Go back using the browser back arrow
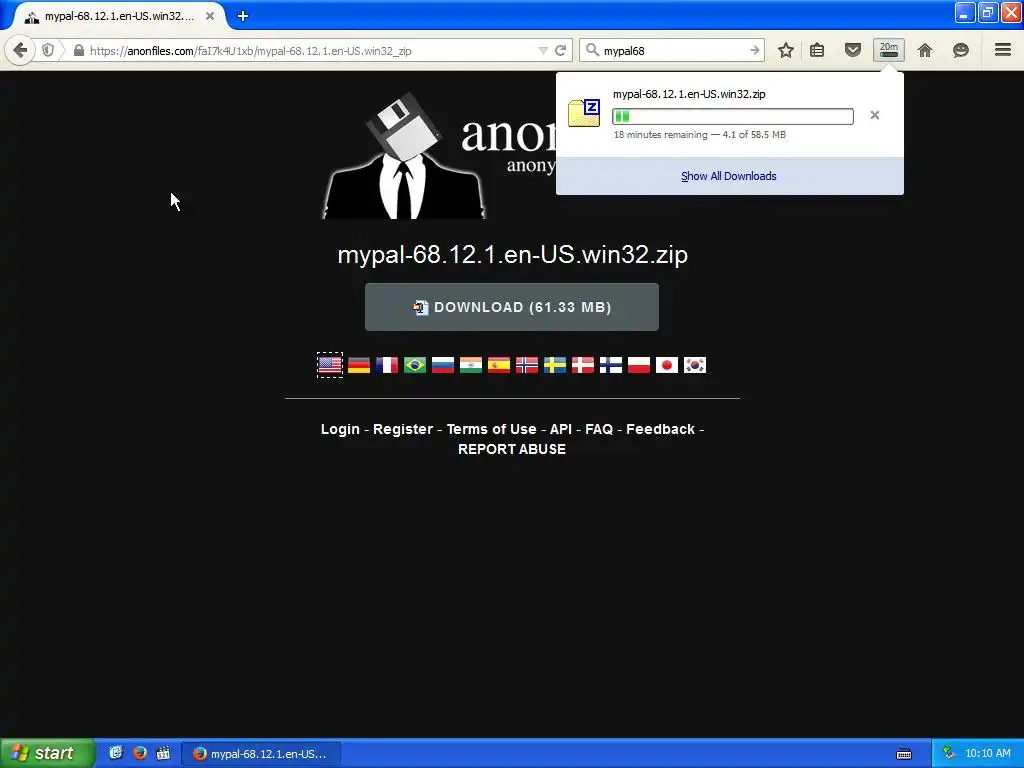 coord(20,50)
